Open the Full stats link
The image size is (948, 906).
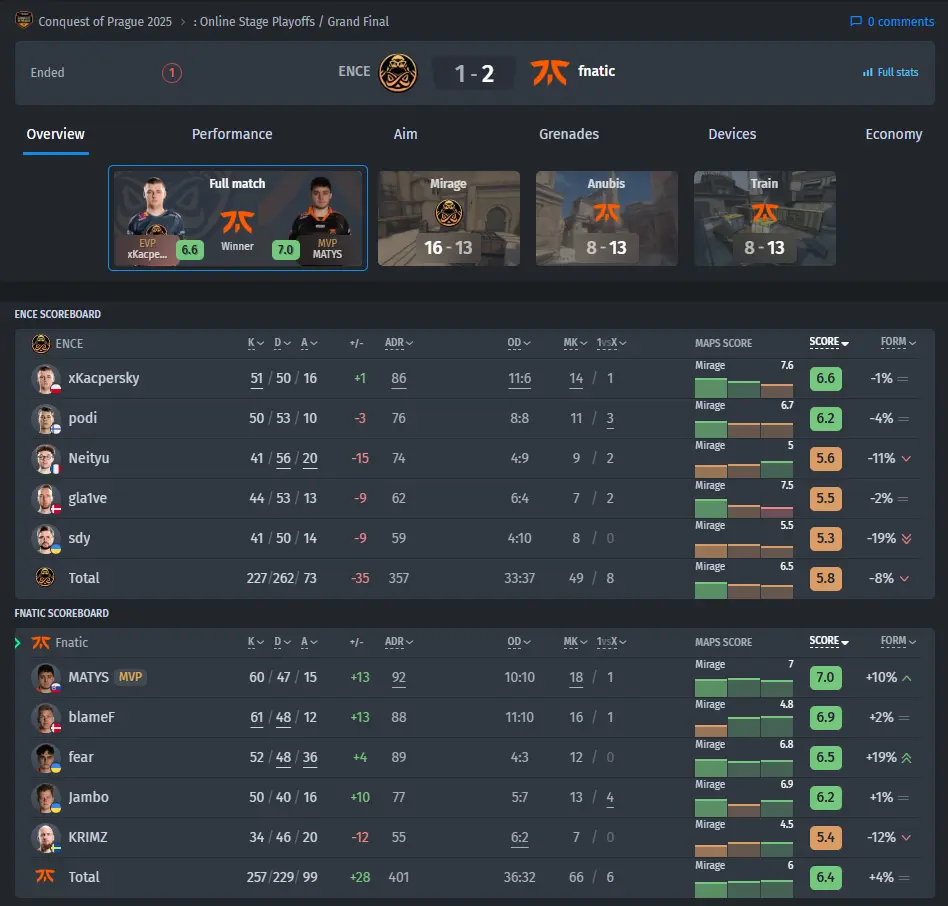[891, 72]
